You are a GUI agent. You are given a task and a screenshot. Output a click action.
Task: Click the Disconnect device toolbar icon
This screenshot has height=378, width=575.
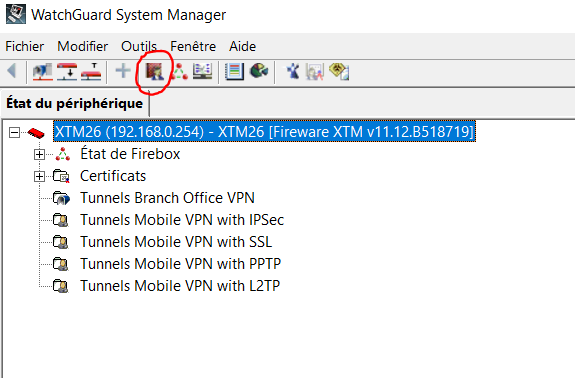point(91,71)
